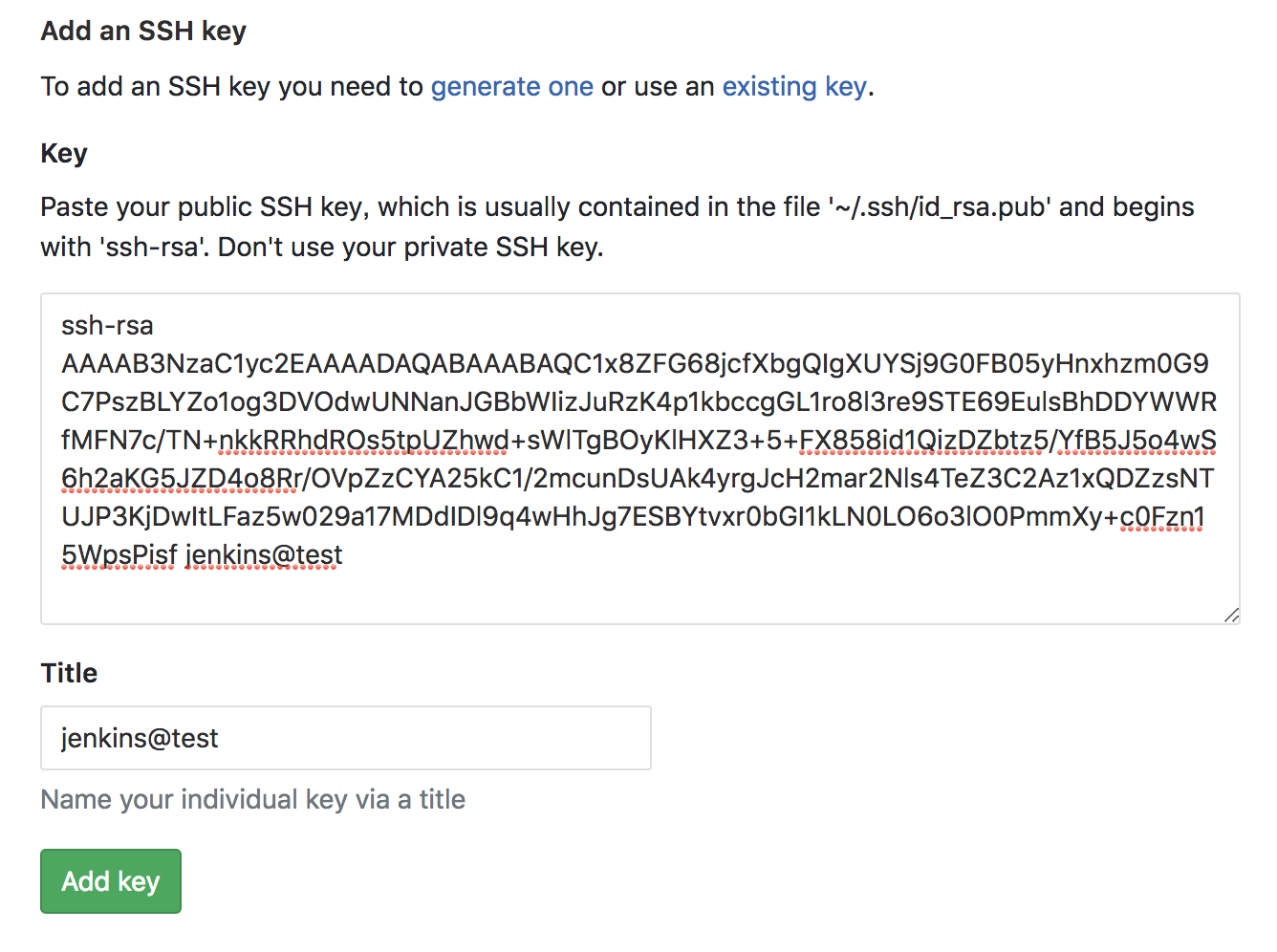Grab the key textarea resize handle

click(1231, 616)
